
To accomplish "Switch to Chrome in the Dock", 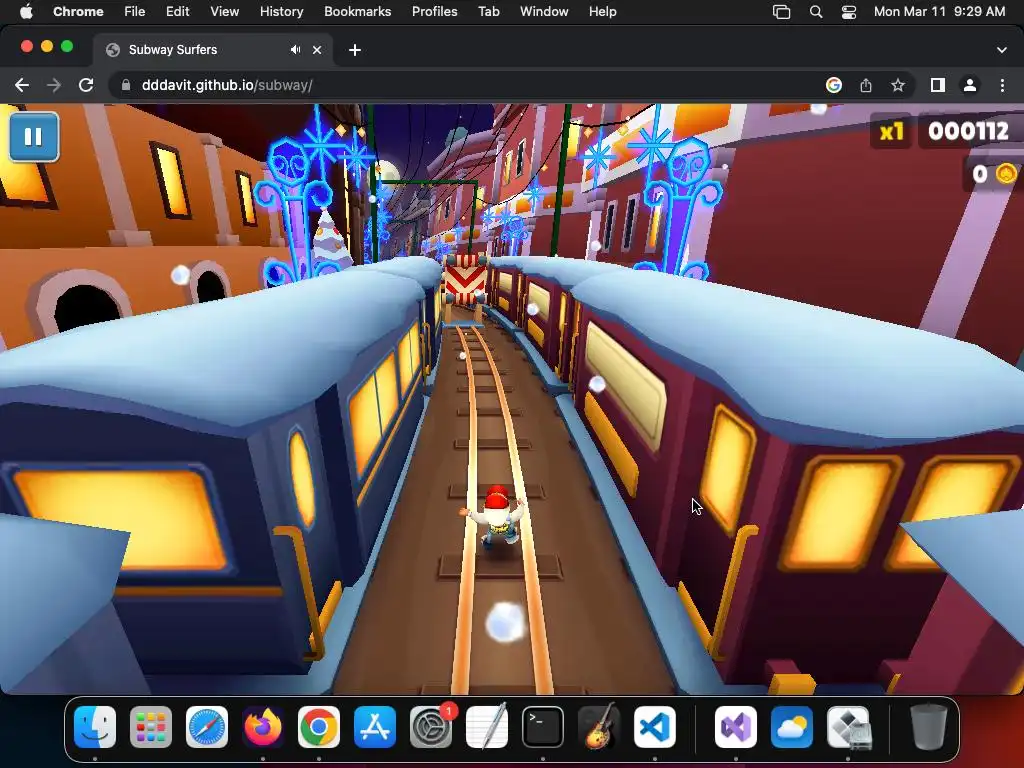I will [x=319, y=727].
